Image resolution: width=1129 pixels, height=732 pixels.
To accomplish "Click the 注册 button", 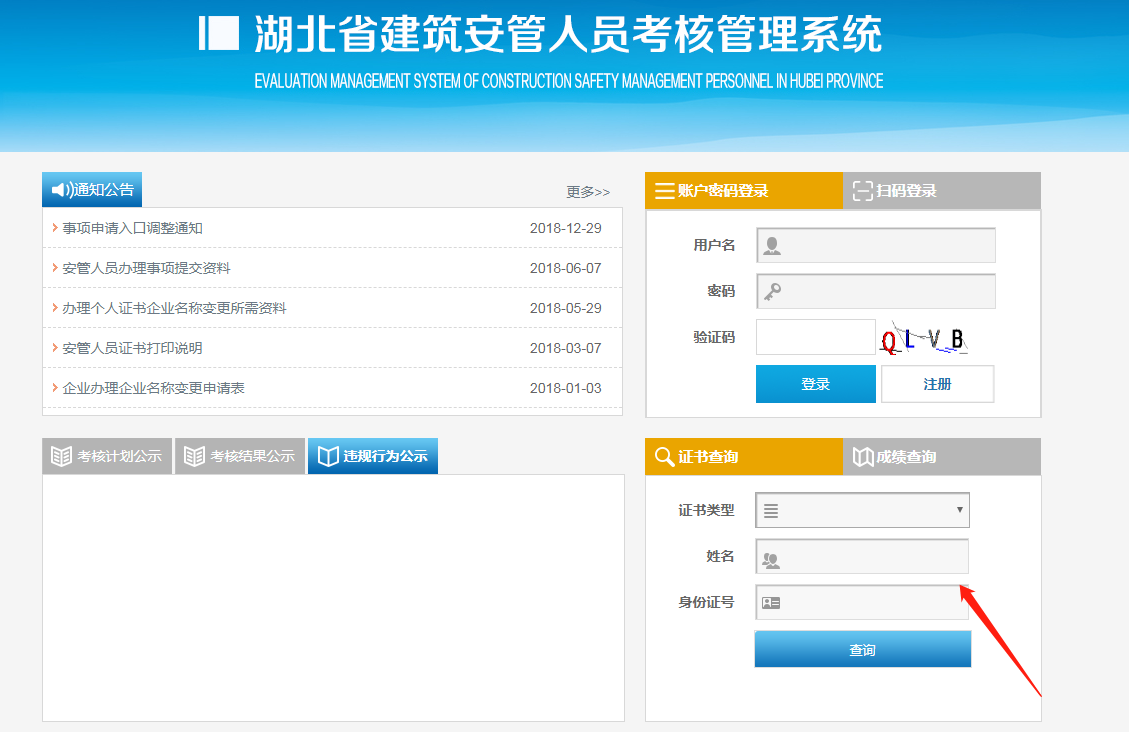I will coord(937,383).
